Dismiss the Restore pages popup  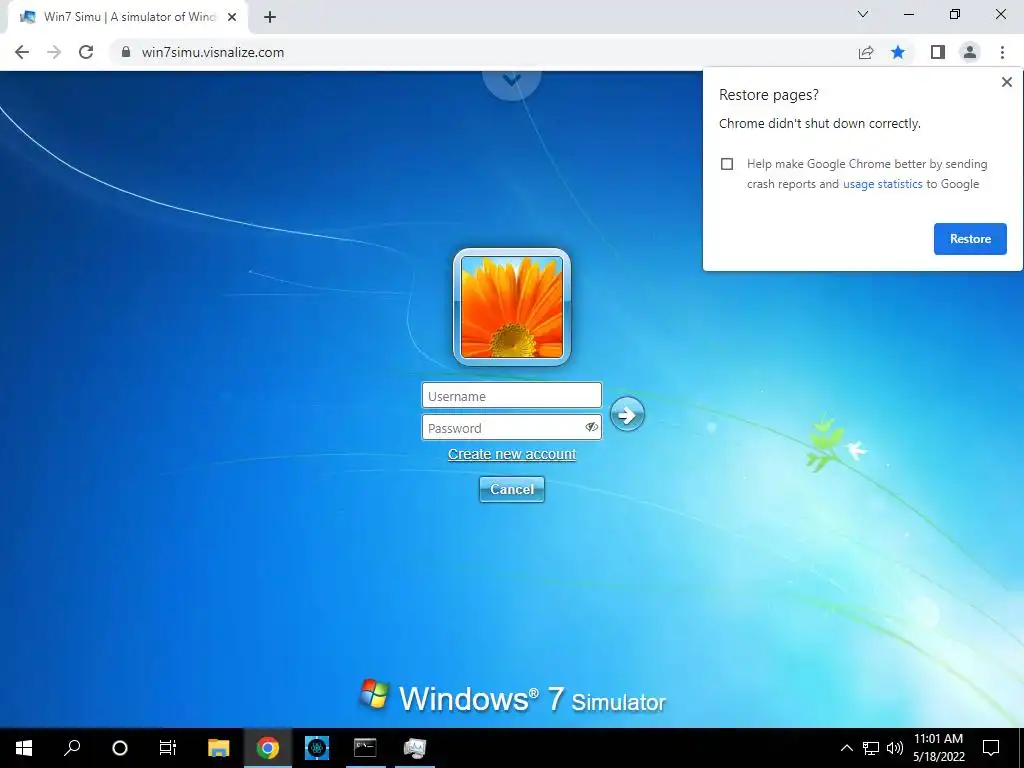click(1006, 82)
